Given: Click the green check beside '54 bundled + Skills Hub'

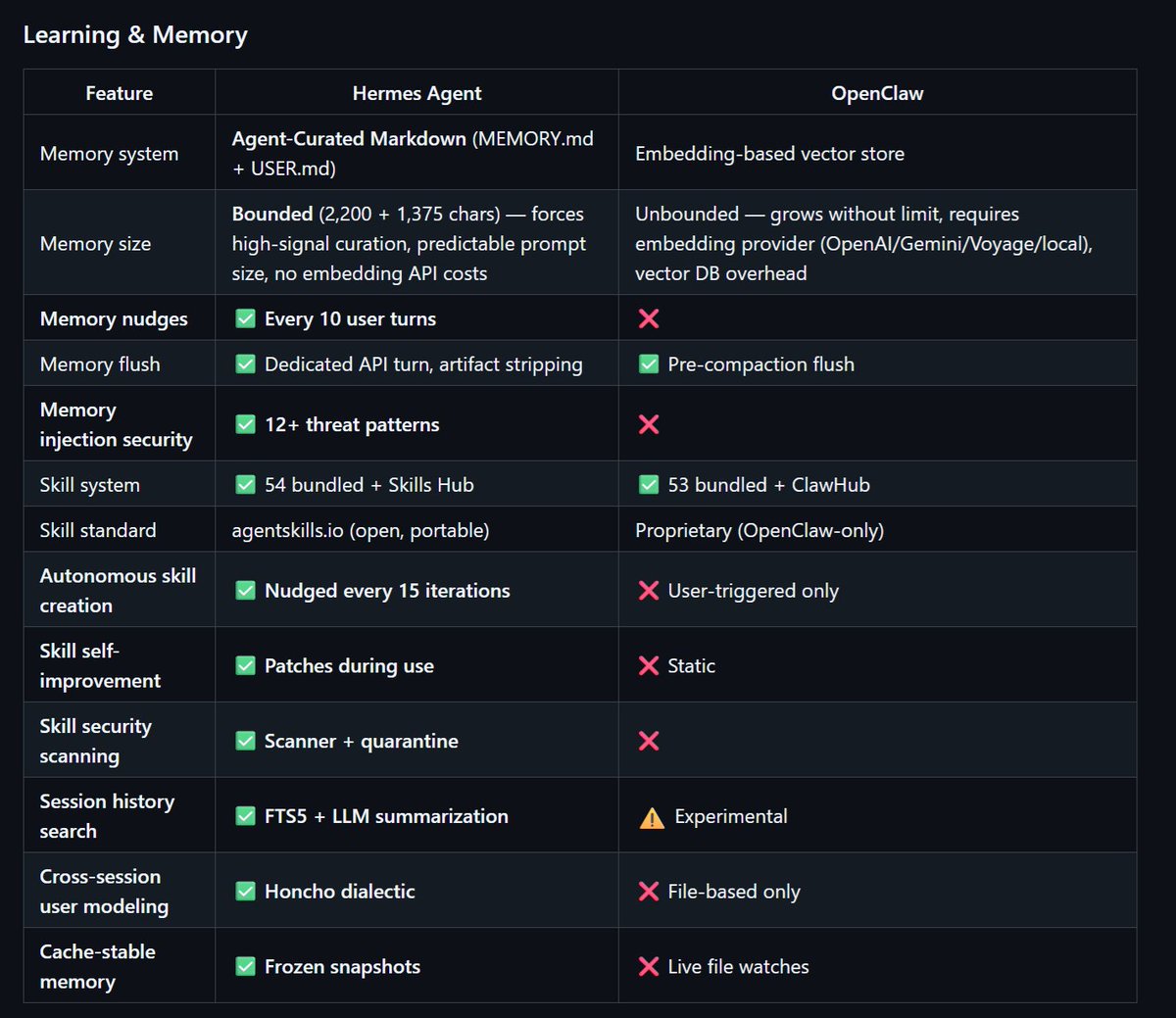Looking at the screenshot, I should click(246, 485).
